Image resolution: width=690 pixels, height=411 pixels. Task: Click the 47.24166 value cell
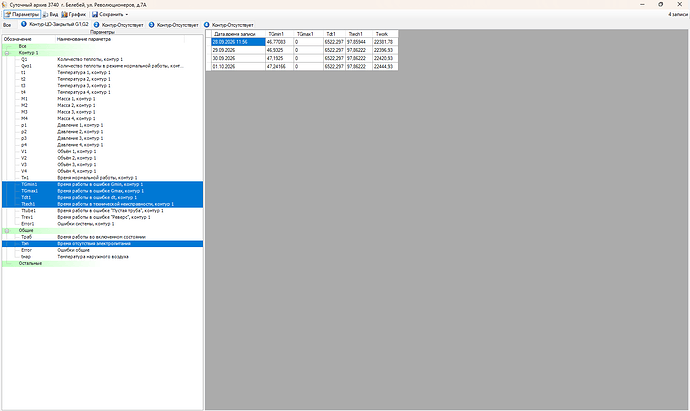pos(279,67)
